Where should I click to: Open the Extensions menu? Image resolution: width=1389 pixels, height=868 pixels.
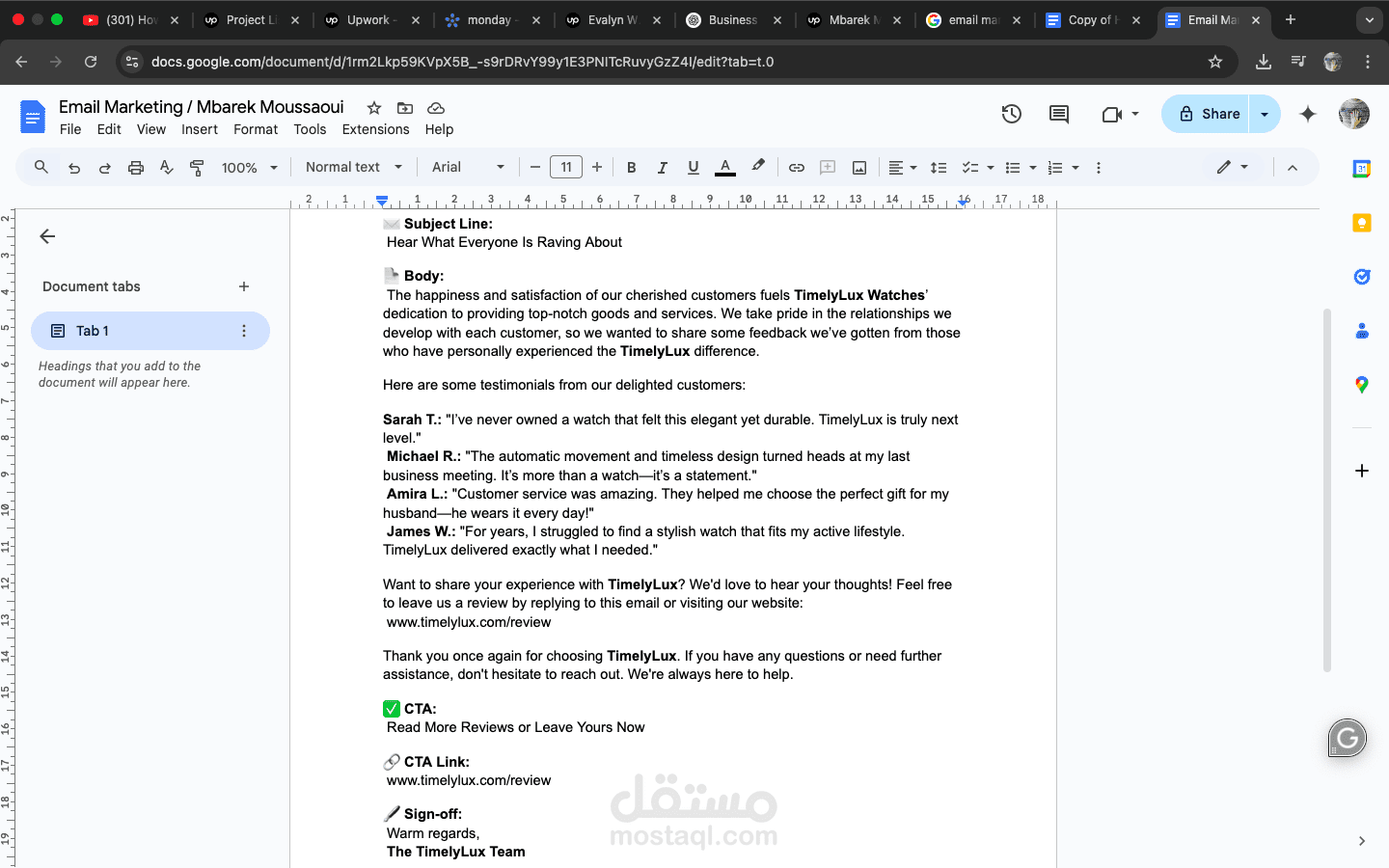[375, 129]
